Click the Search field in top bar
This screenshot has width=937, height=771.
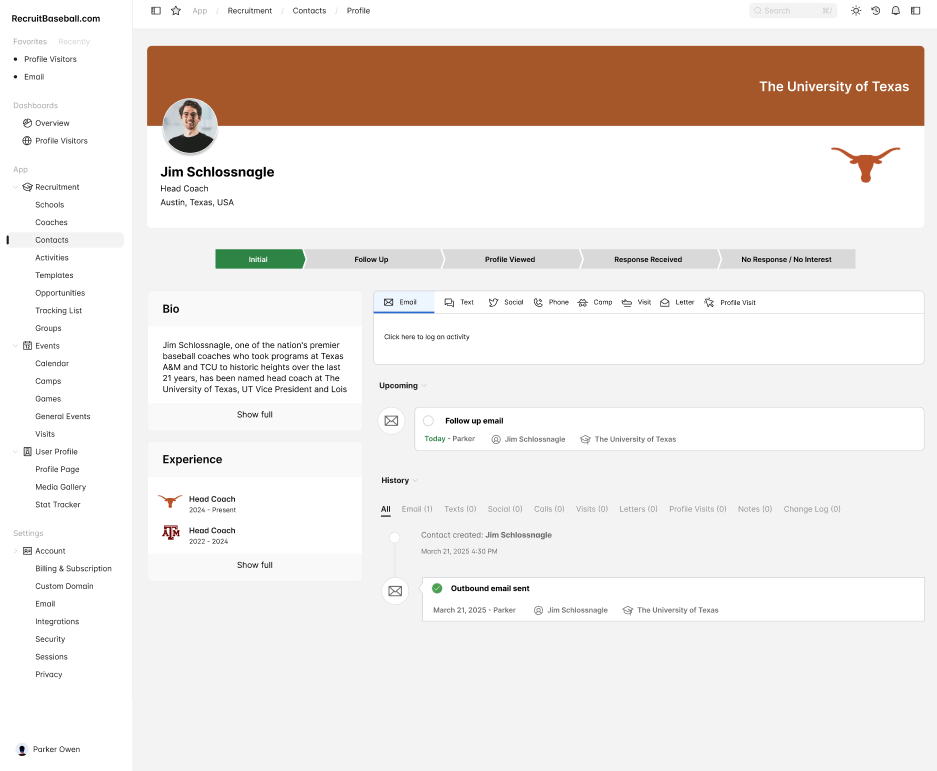792,11
